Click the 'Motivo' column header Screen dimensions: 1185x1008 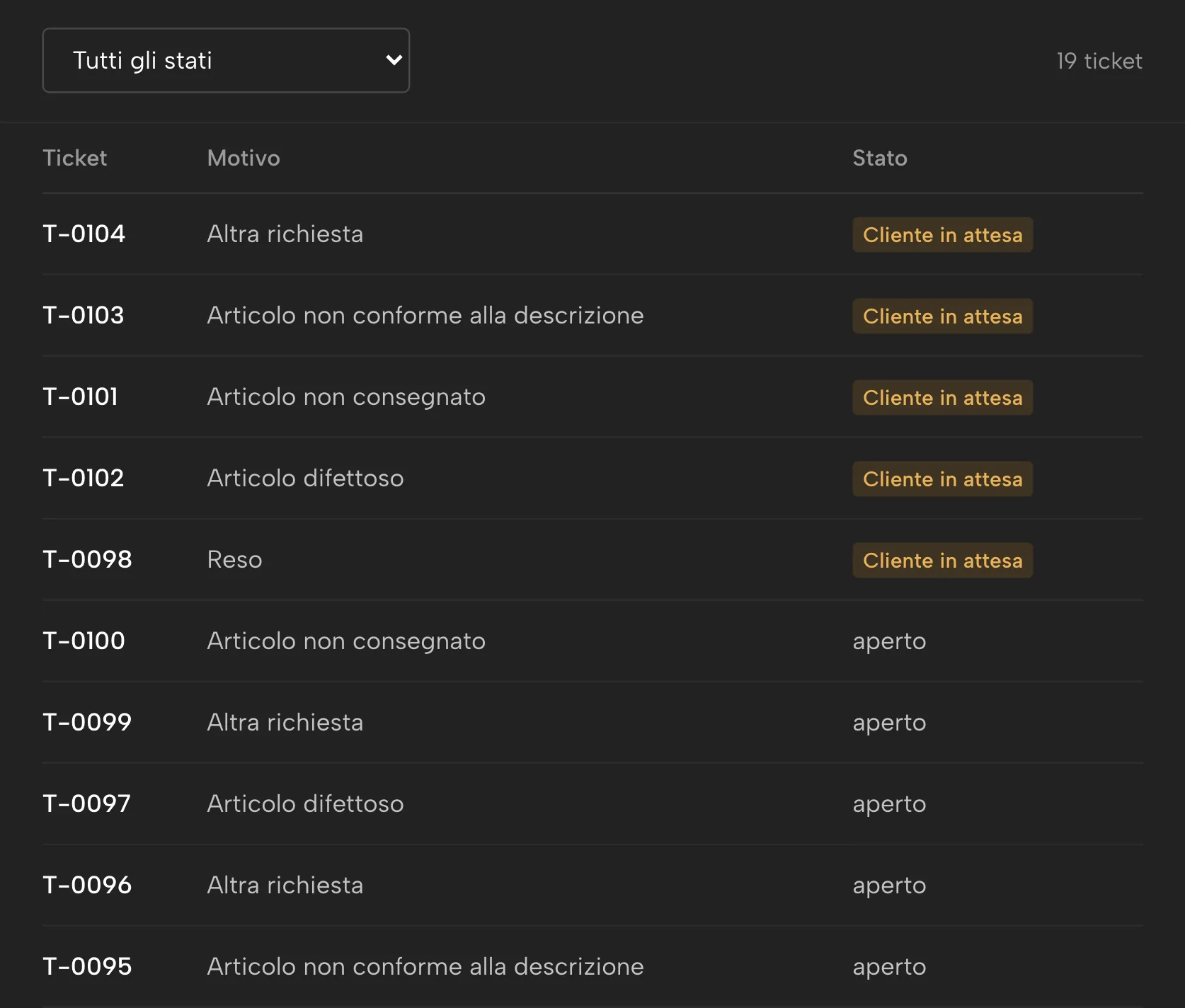click(x=244, y=158)
